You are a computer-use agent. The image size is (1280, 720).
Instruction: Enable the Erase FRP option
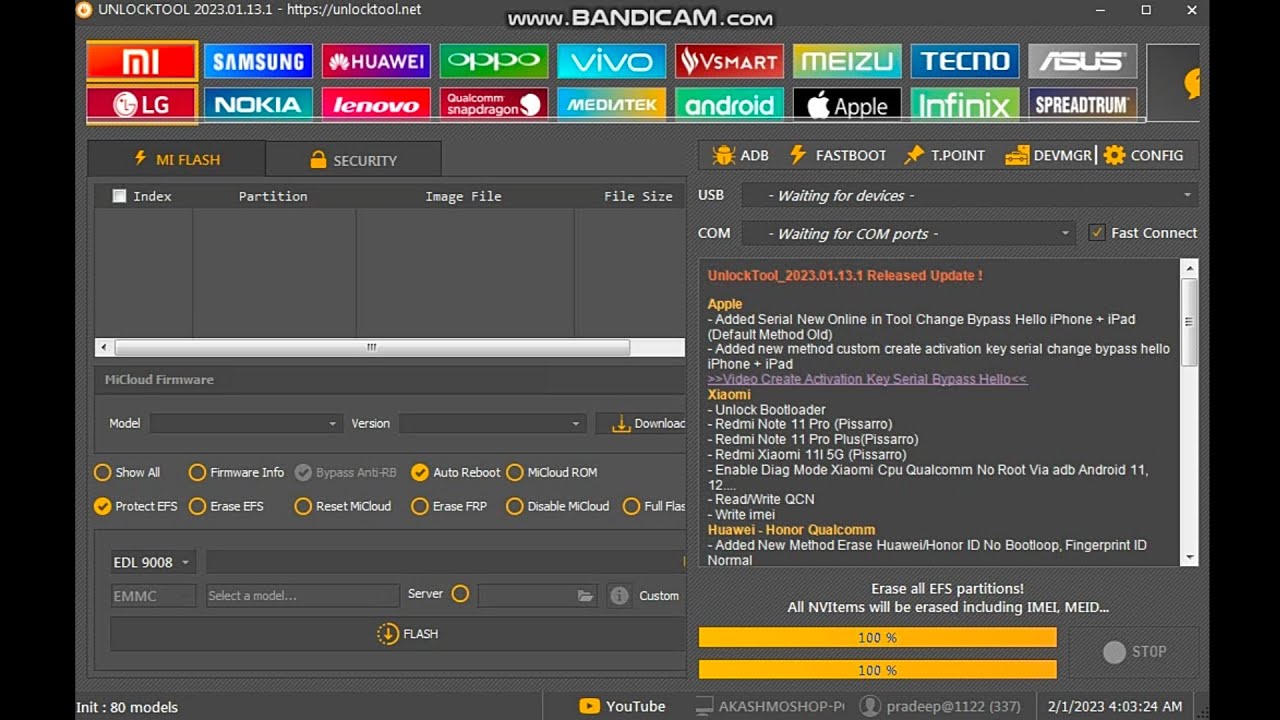tap(449, 506)
